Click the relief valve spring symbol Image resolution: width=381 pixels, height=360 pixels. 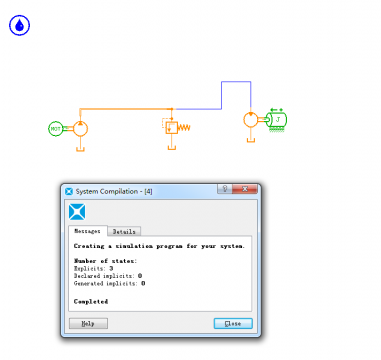[x=184, y=128]
